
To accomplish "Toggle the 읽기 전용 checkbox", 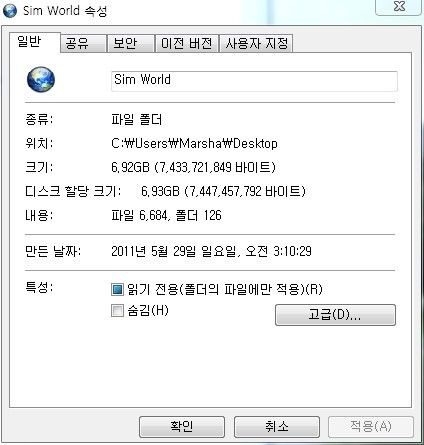I will click(117, 289).
